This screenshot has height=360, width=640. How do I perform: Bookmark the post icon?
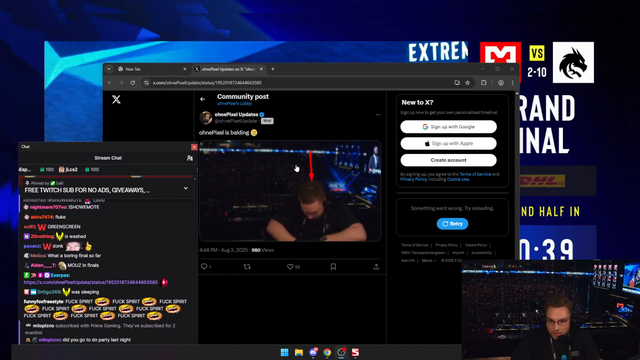[333, 267]
